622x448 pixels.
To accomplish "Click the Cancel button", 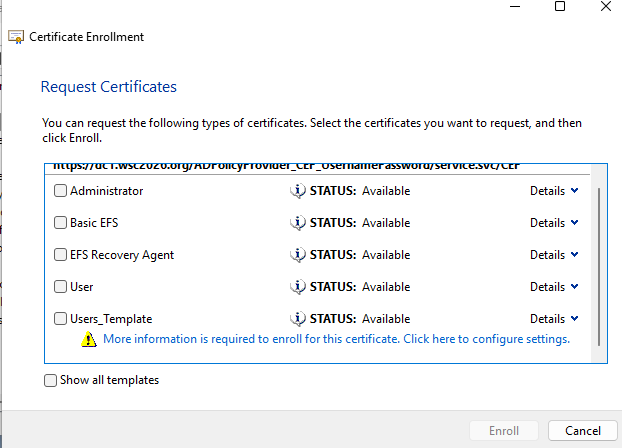I will coord(583,431).
